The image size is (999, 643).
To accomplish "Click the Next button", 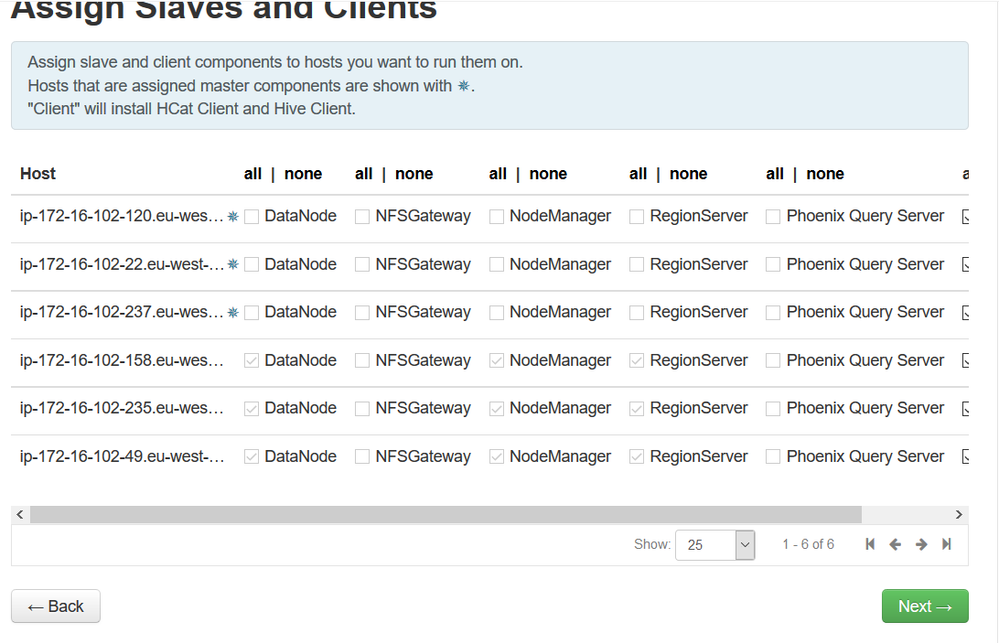I will 924,606.
